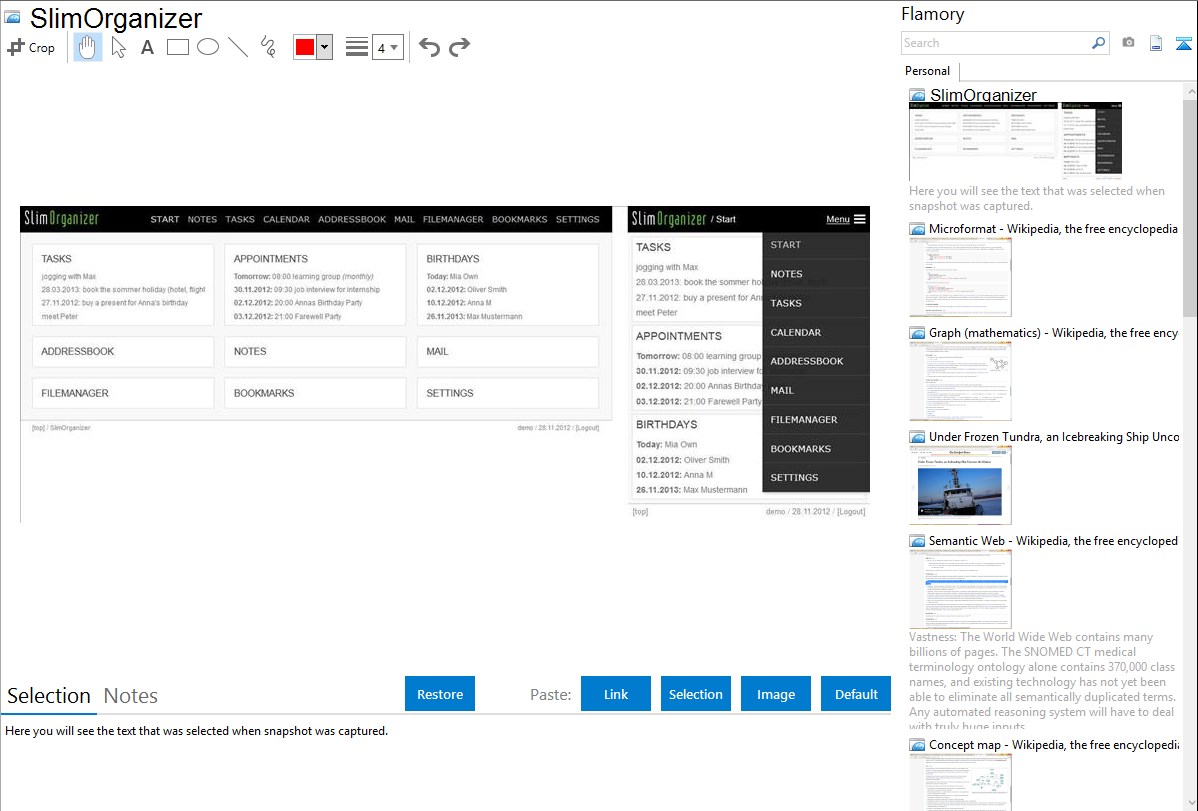Open the line width 4 dropdown

click(388, 47)
